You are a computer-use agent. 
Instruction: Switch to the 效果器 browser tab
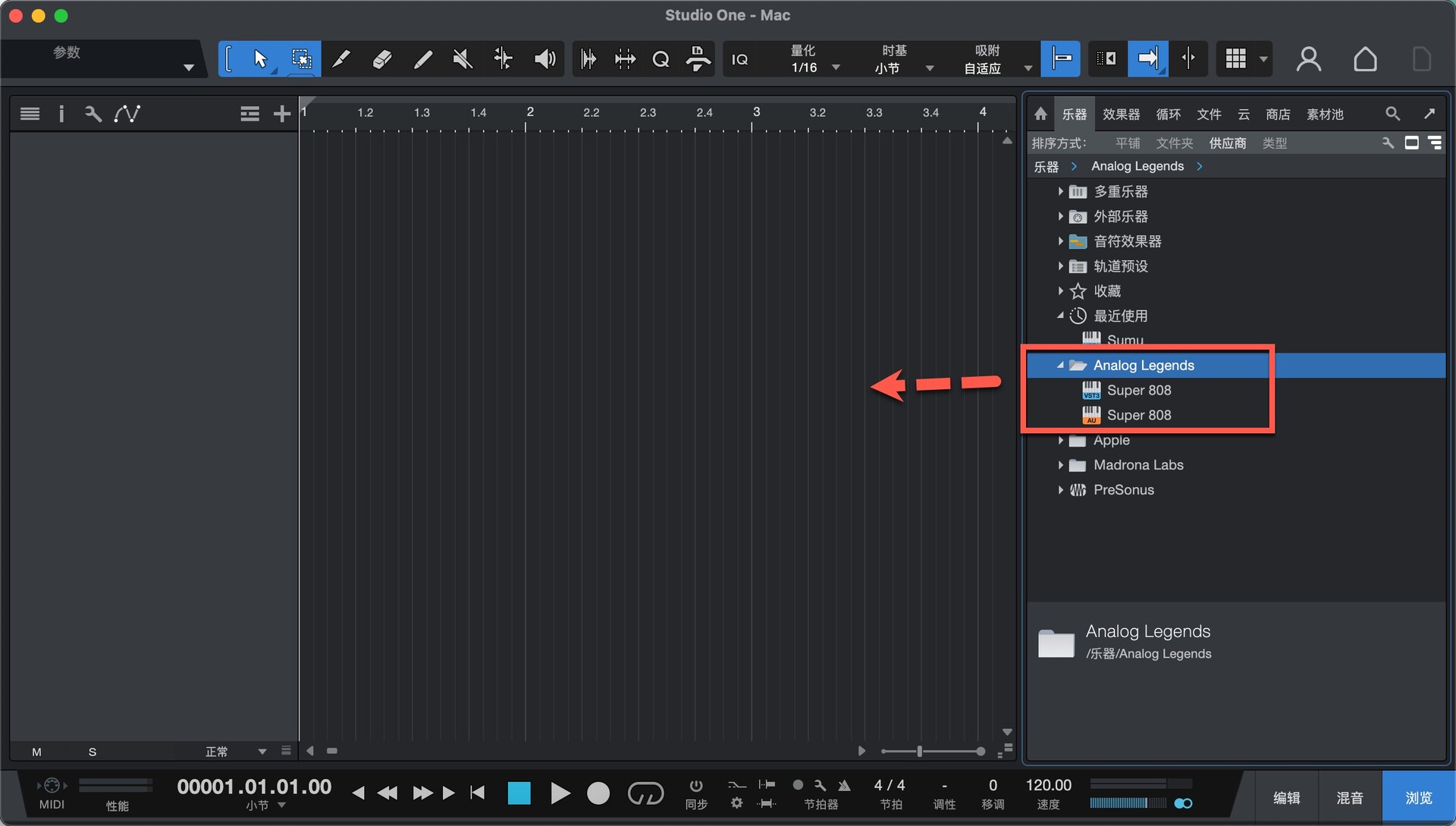click(1121, 114)
